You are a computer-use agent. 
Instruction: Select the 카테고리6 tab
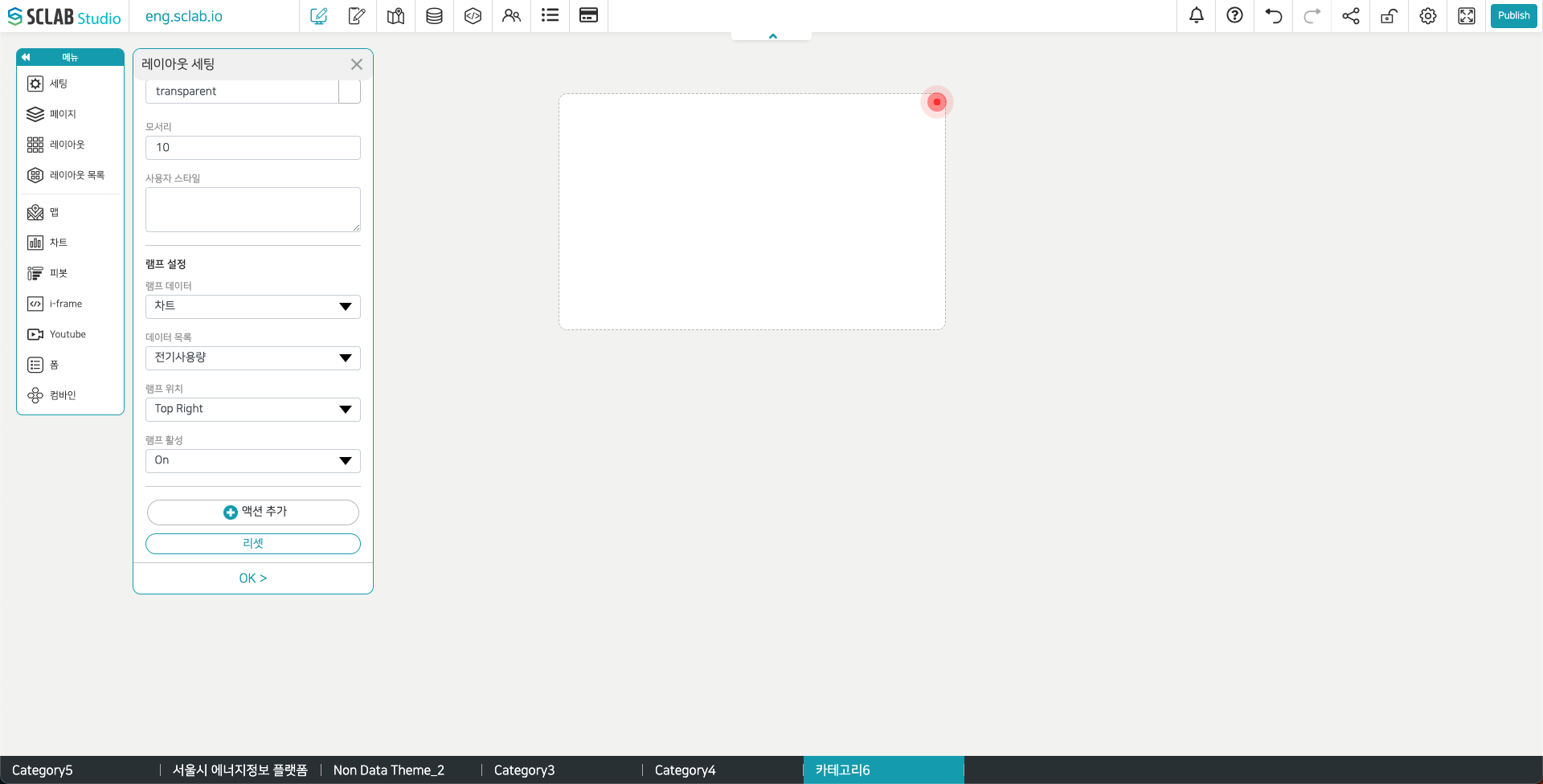[x=883, y=770]
